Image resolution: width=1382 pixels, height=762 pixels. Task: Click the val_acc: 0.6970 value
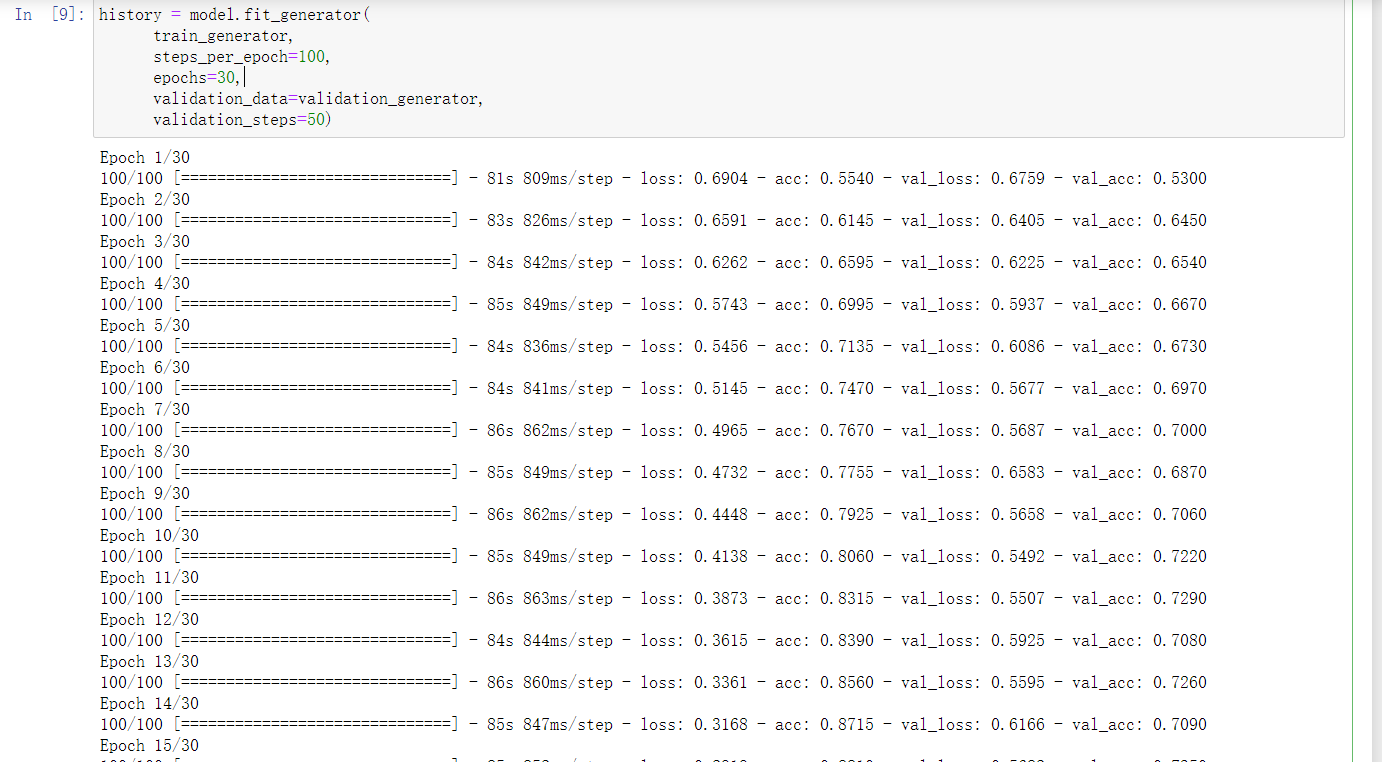coord(1139,389)
